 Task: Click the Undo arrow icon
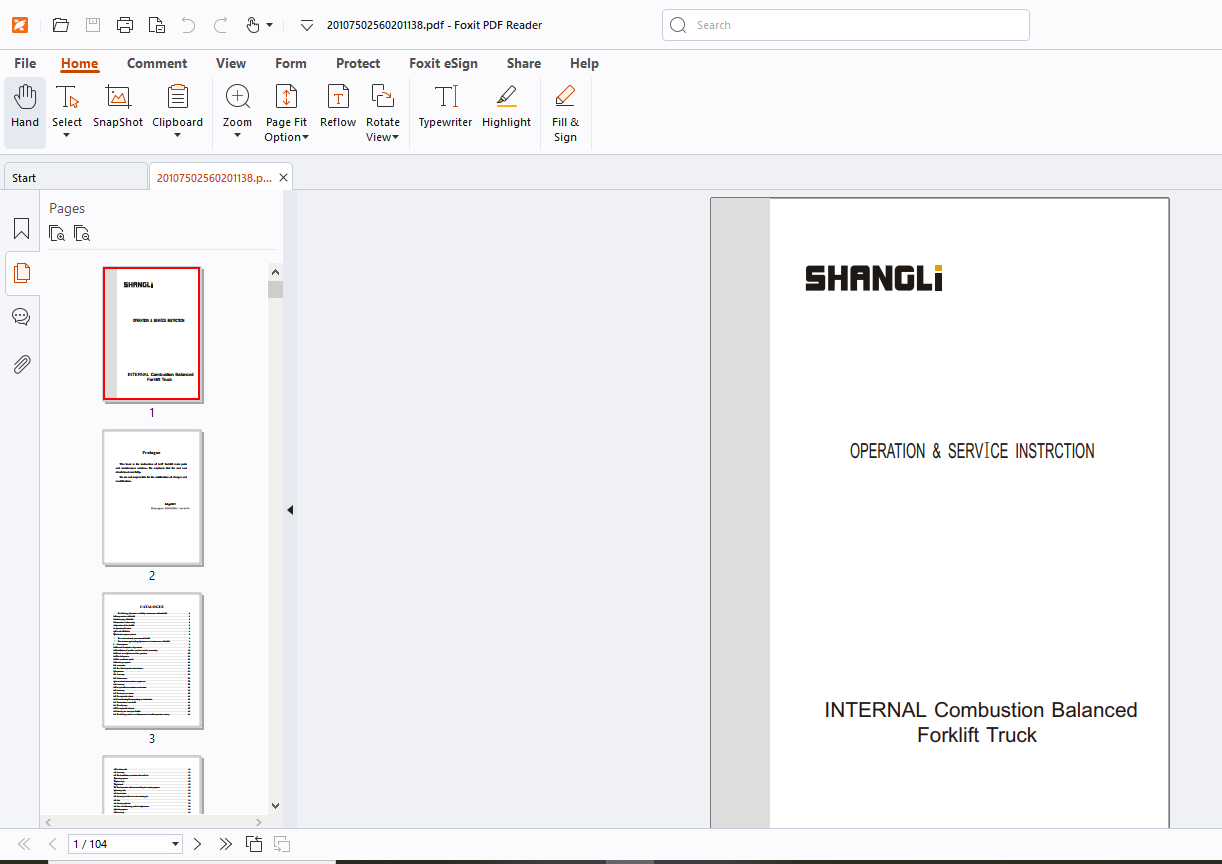coord(189,25)
